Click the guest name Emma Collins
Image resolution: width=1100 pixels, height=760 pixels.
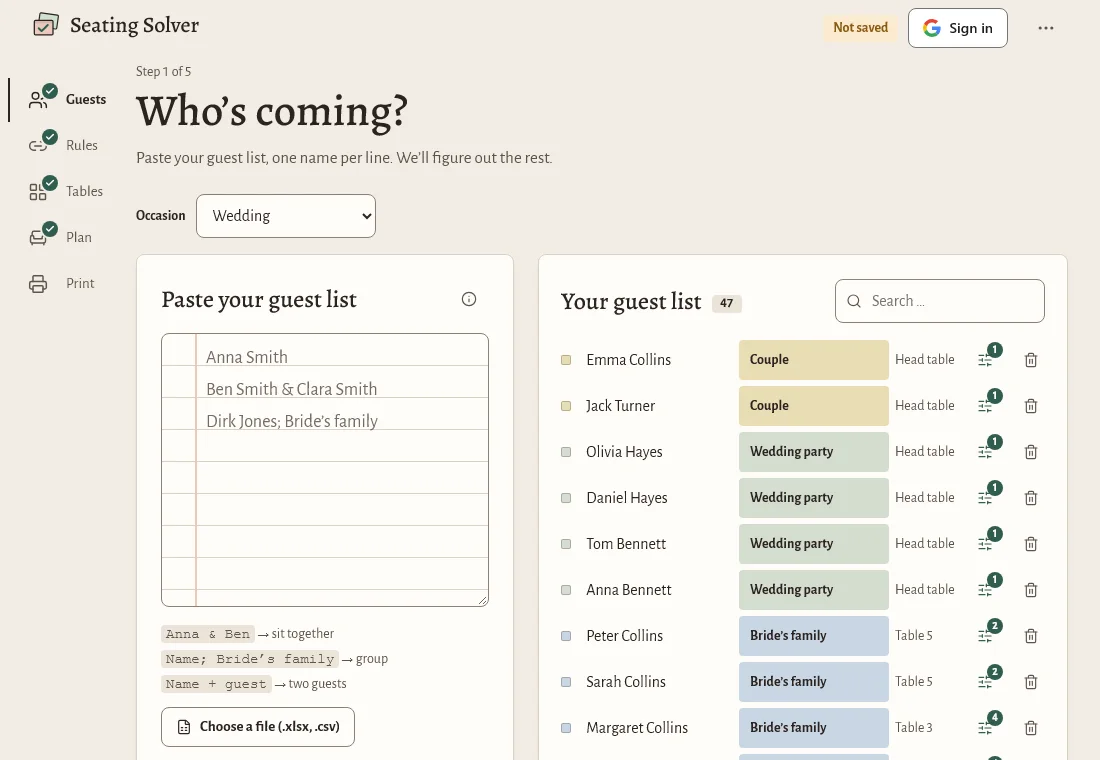click(629, 360)
